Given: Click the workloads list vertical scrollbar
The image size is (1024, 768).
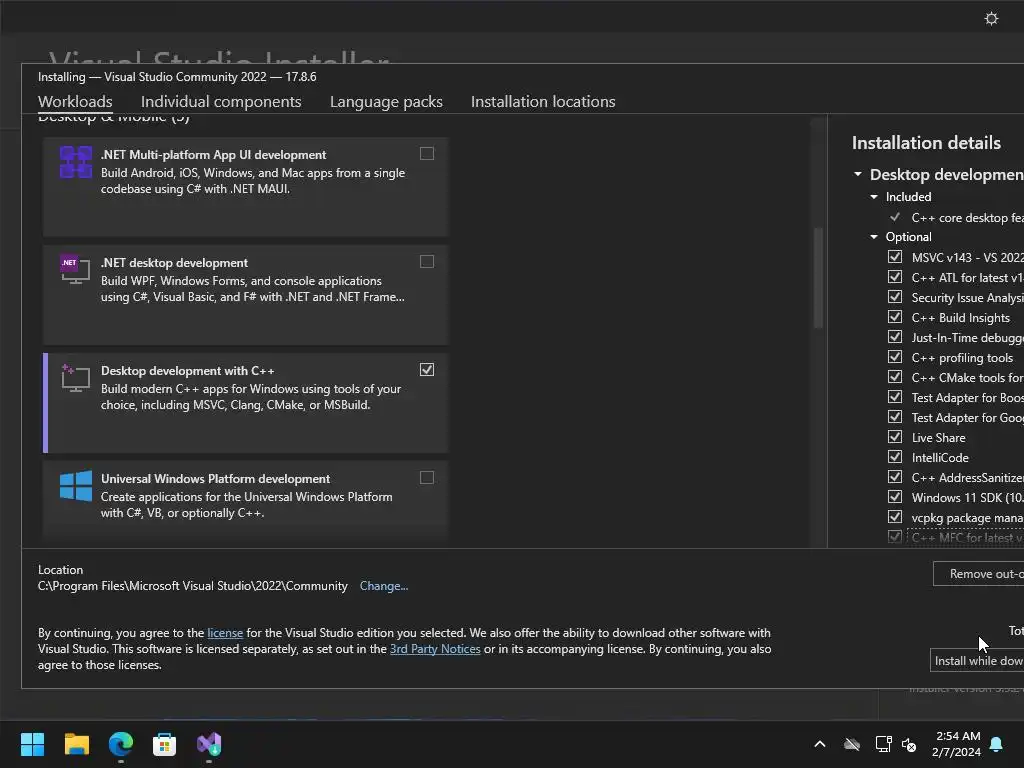Looking at the screenshot, I should [818, 278].
